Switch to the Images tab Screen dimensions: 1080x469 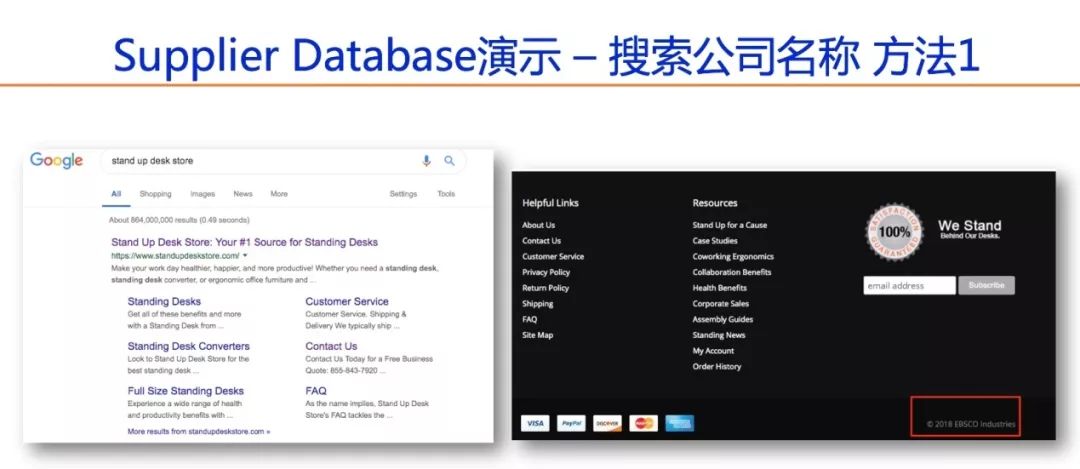click(202, 194)
